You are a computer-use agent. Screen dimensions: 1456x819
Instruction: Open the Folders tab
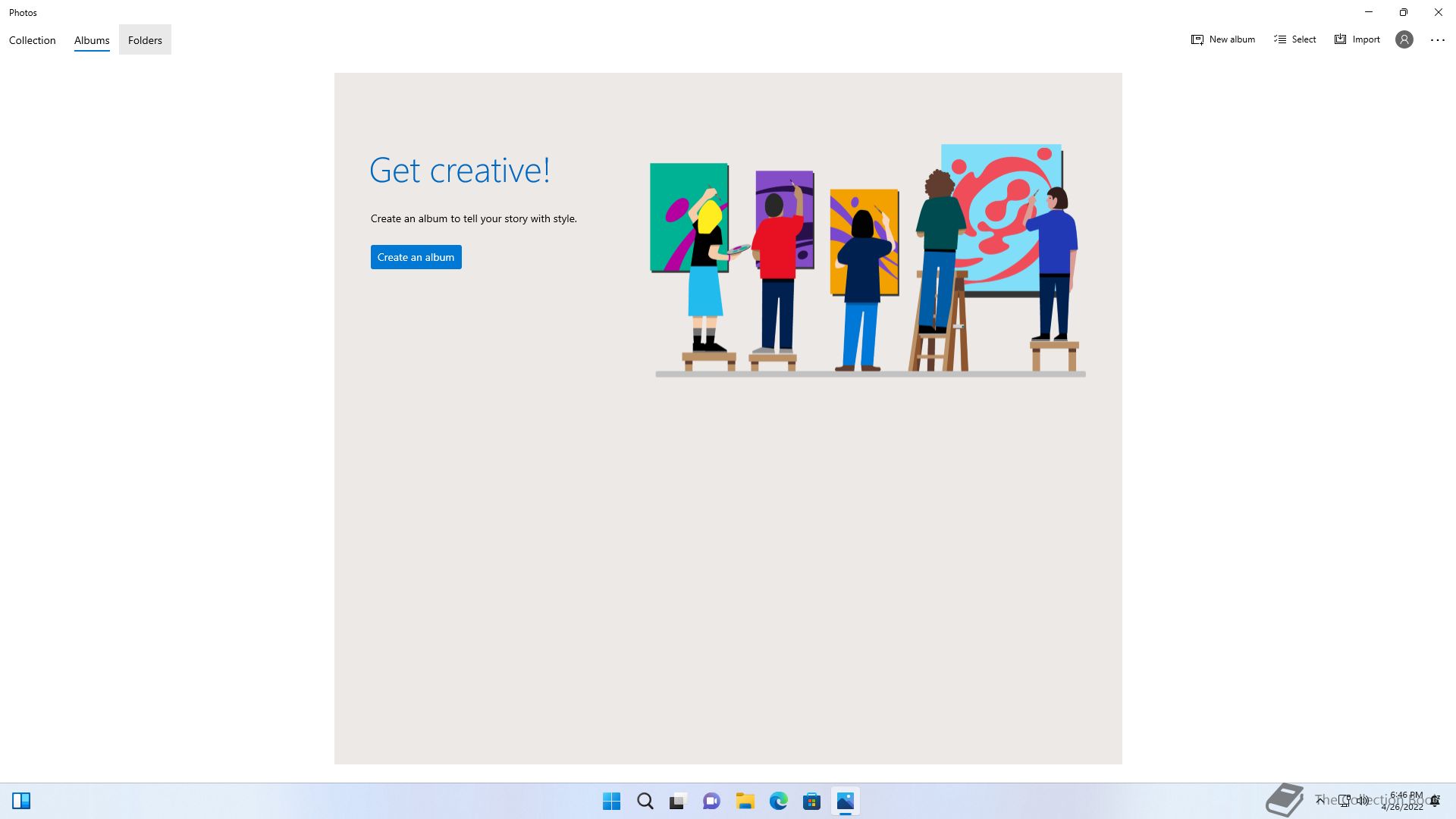(145, 40)
